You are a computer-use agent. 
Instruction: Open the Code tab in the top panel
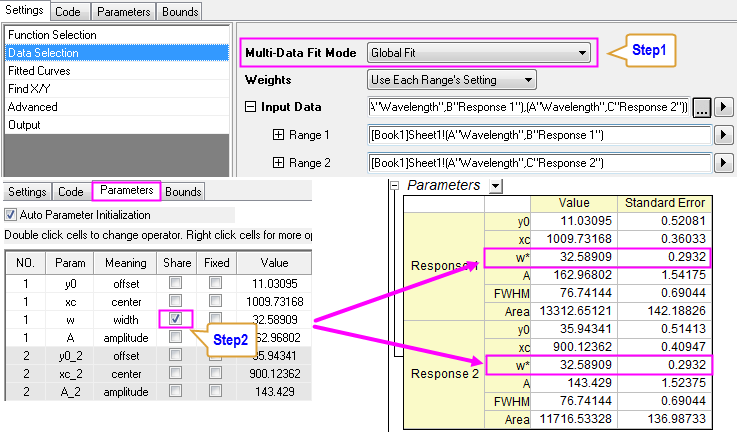(x=71, y=12)
